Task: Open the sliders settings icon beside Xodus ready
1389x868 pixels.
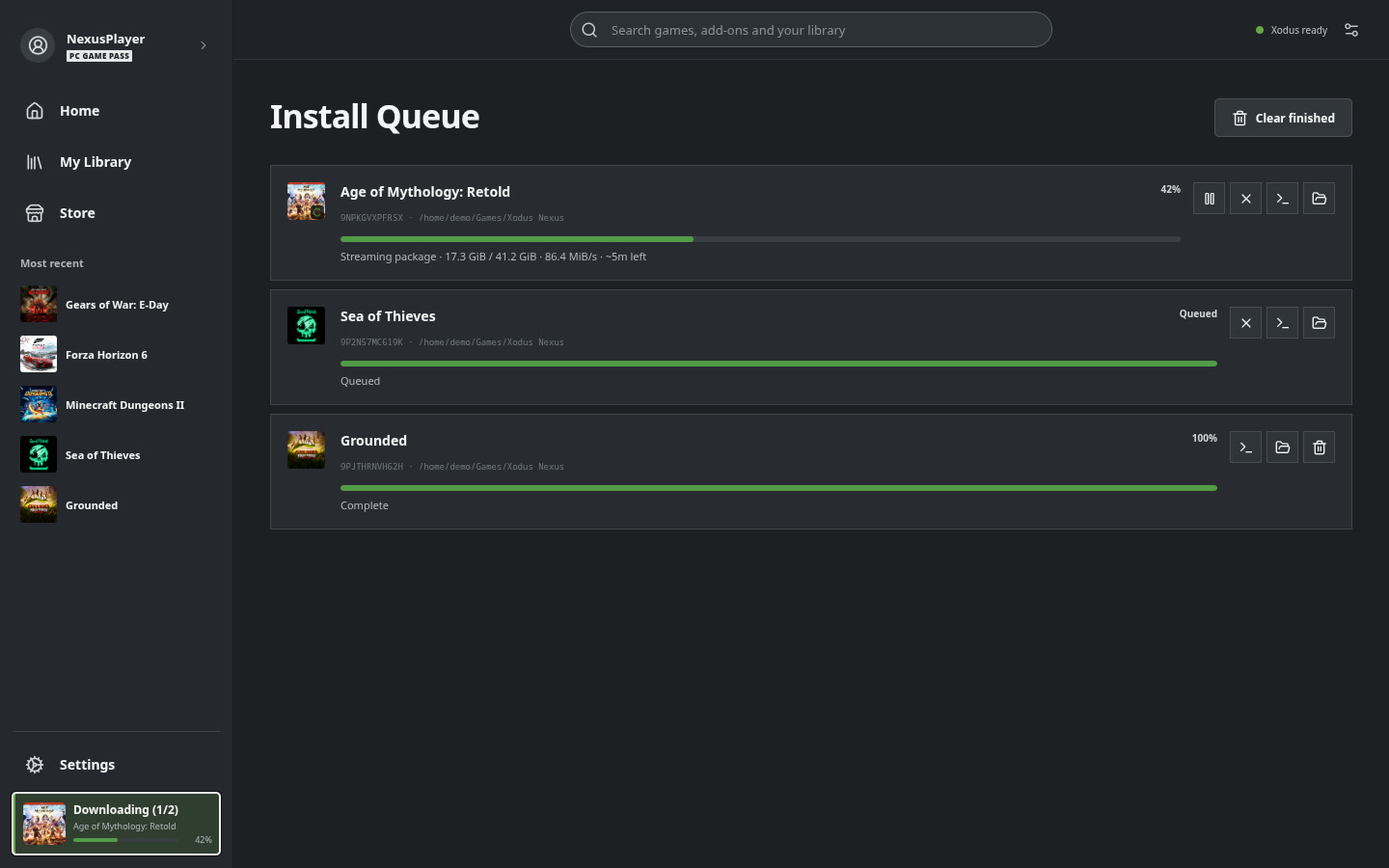Action: [x=1351, y=30]
